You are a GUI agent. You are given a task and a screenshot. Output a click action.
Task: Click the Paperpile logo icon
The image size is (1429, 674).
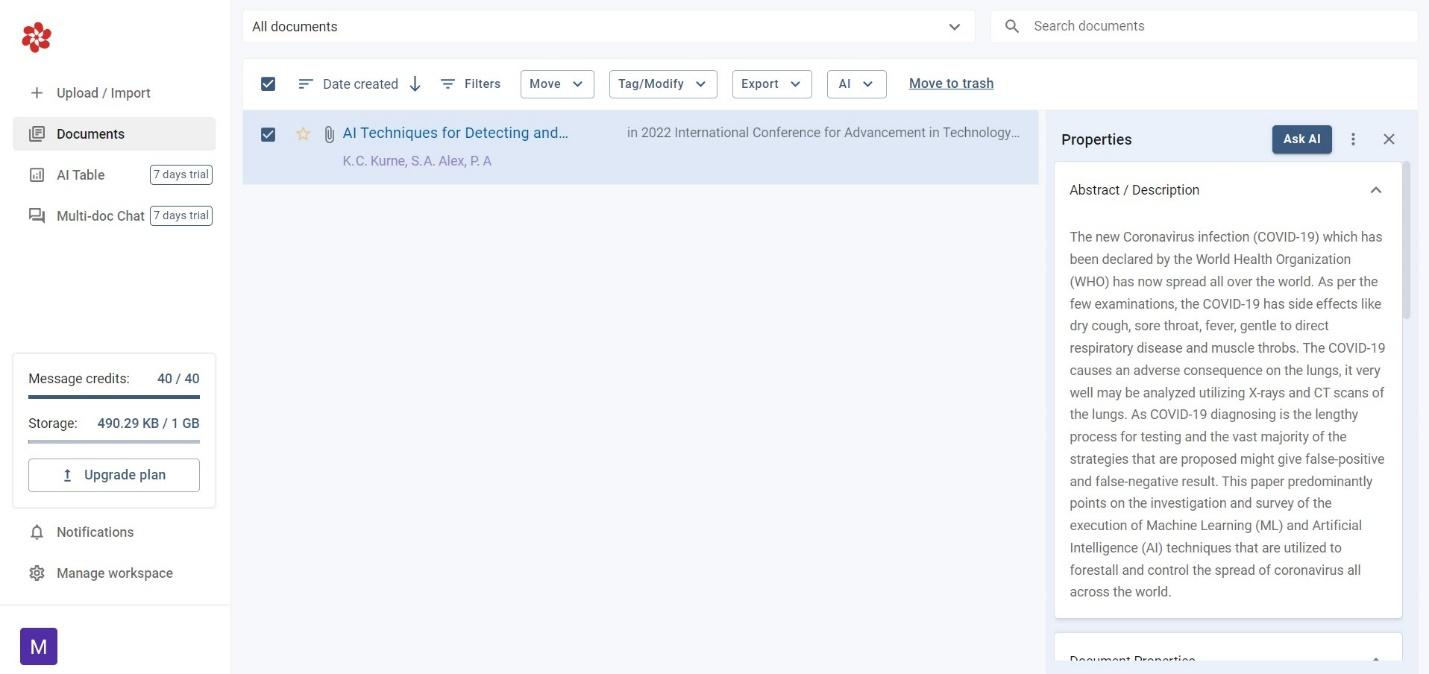tap(36, 36)
